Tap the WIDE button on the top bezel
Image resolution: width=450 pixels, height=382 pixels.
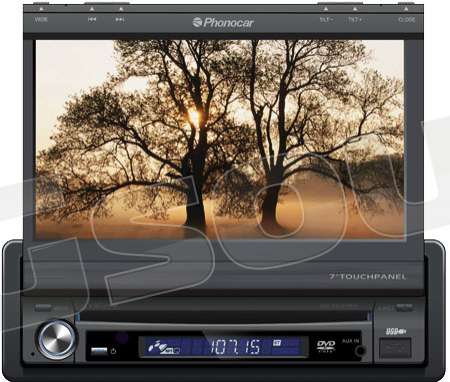[41, 19]
